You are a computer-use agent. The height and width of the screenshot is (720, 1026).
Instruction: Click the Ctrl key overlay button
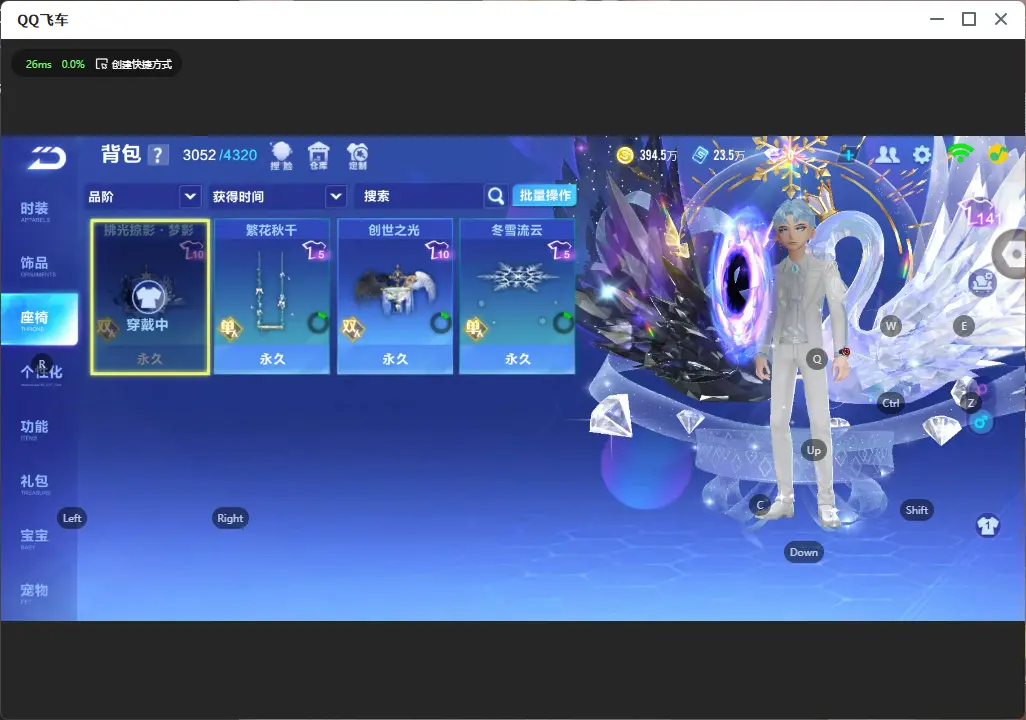coord(891,403)
